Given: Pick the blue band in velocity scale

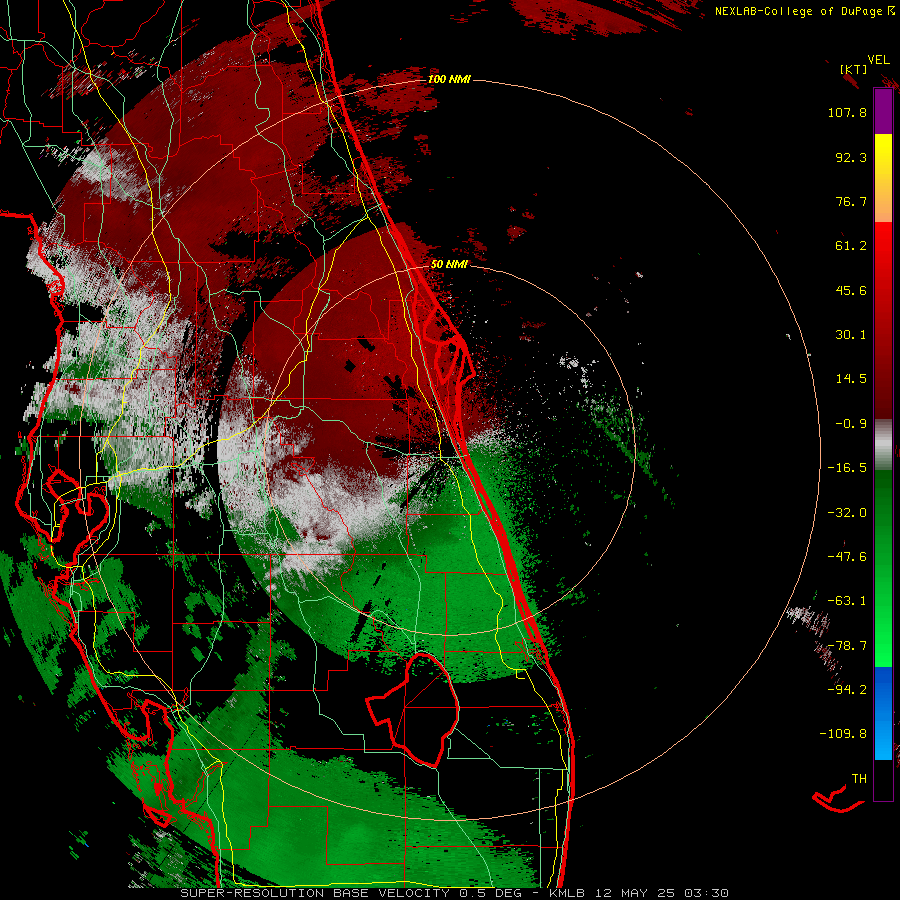Looking at the screenshot, I should (883, 713).
